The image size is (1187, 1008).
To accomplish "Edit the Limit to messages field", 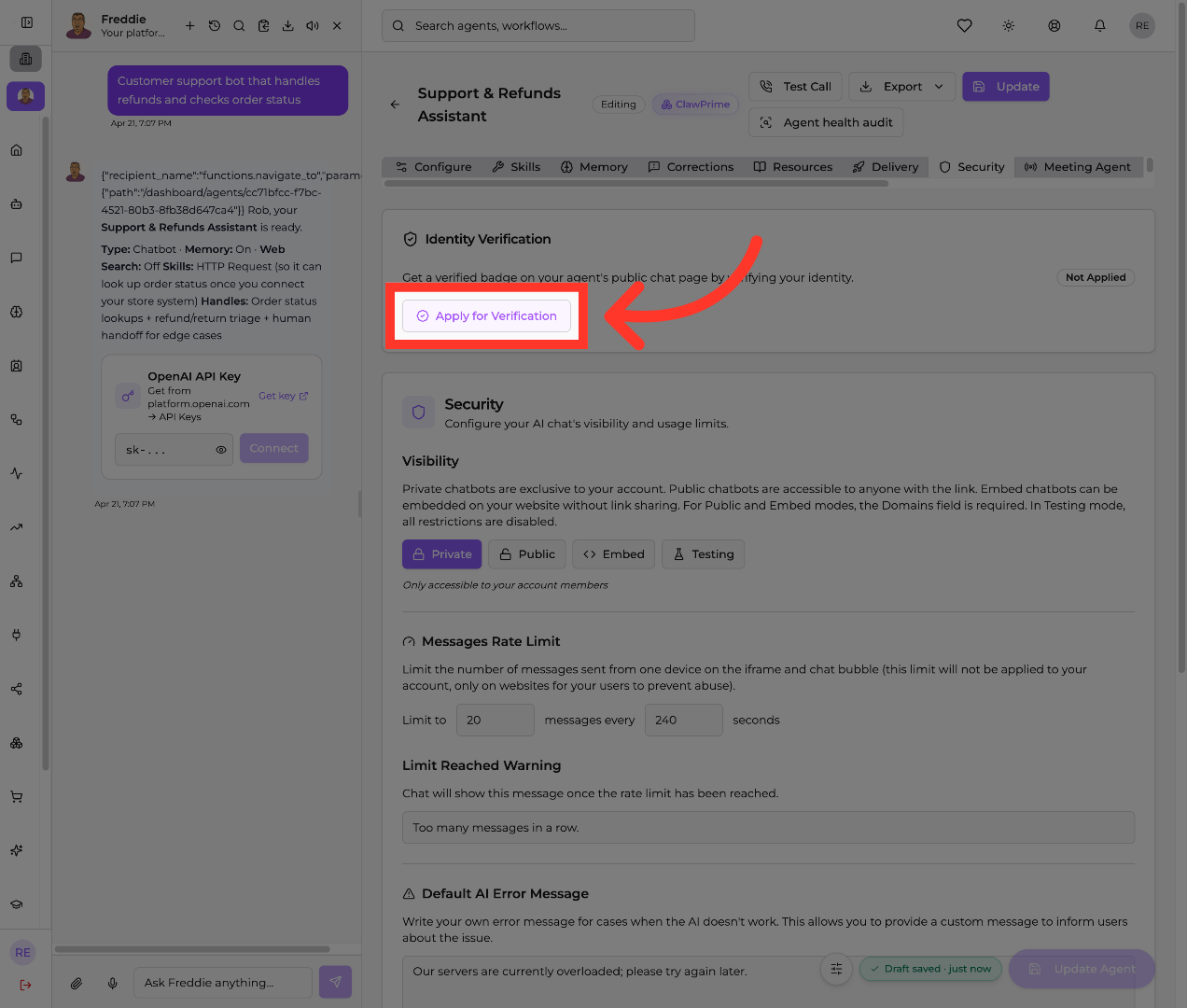I will pos(495,721).
